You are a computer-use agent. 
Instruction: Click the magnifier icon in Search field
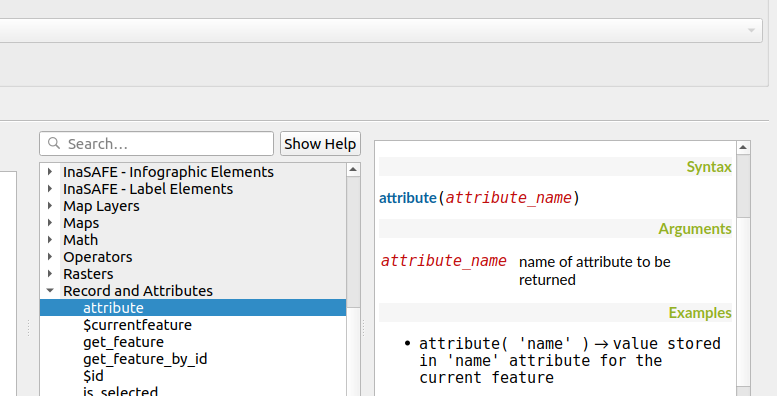point(54,143)
